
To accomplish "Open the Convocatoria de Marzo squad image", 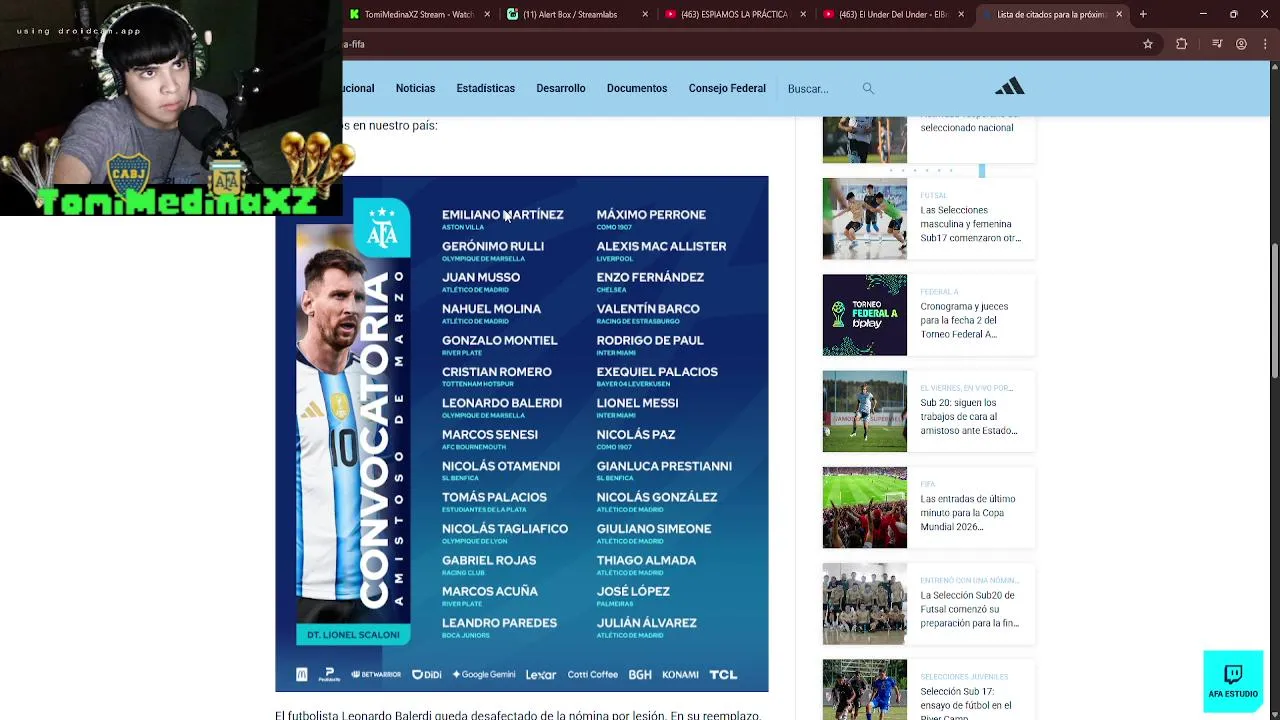I will tap(522, 434).
